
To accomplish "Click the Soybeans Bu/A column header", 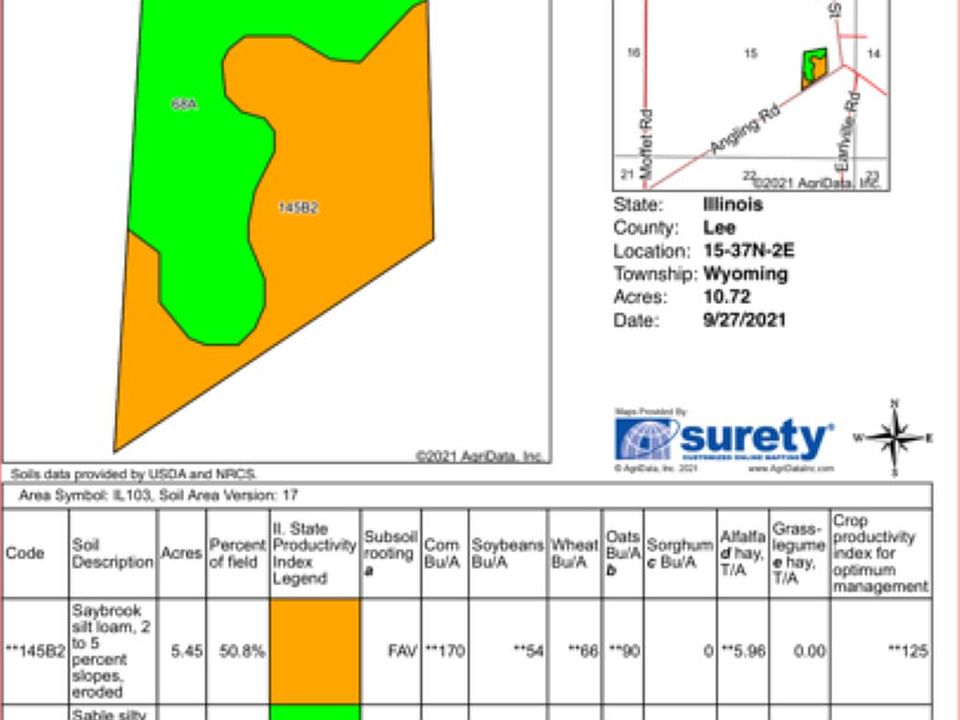I will point(508,553).
